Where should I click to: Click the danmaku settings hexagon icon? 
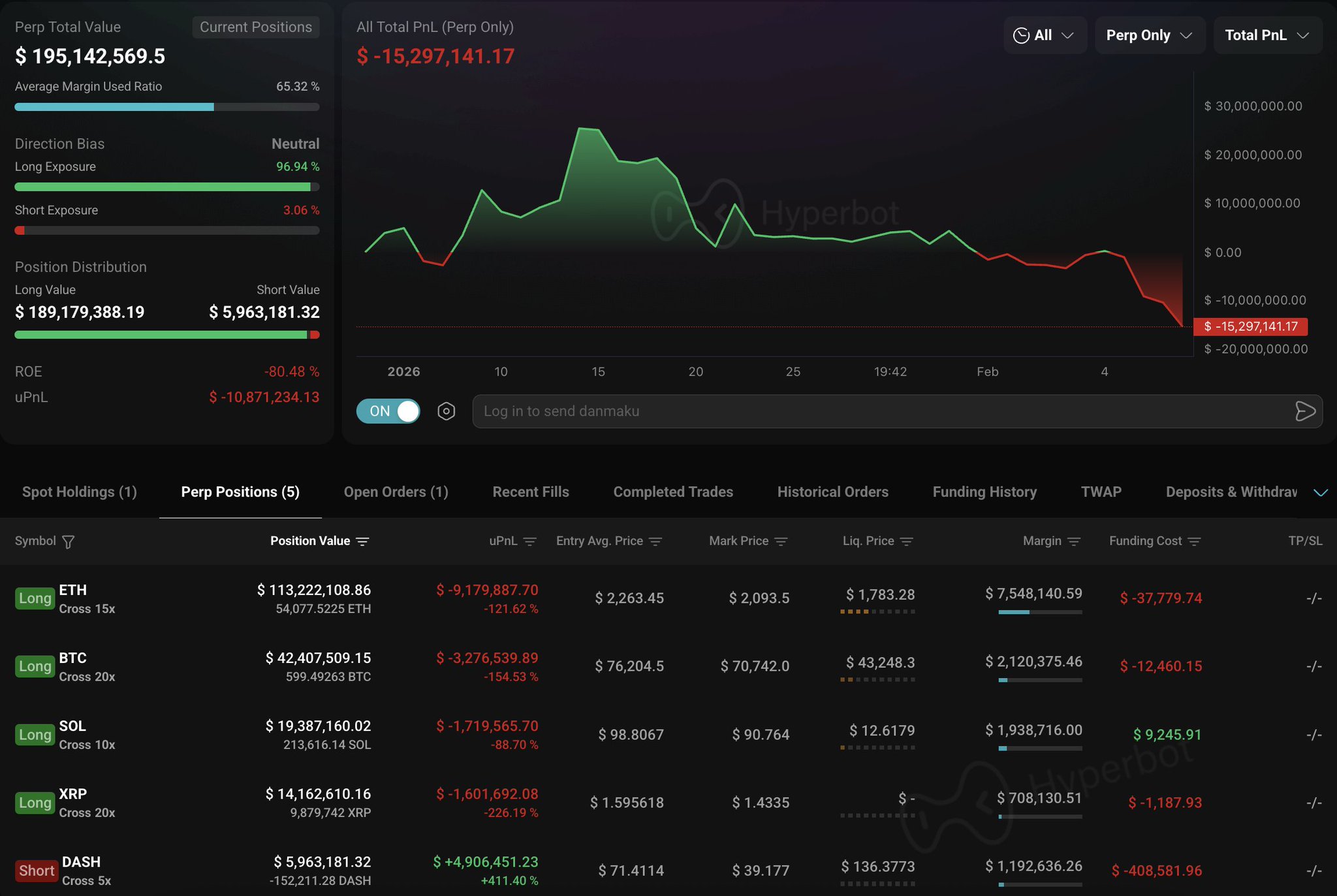point(446,411)
